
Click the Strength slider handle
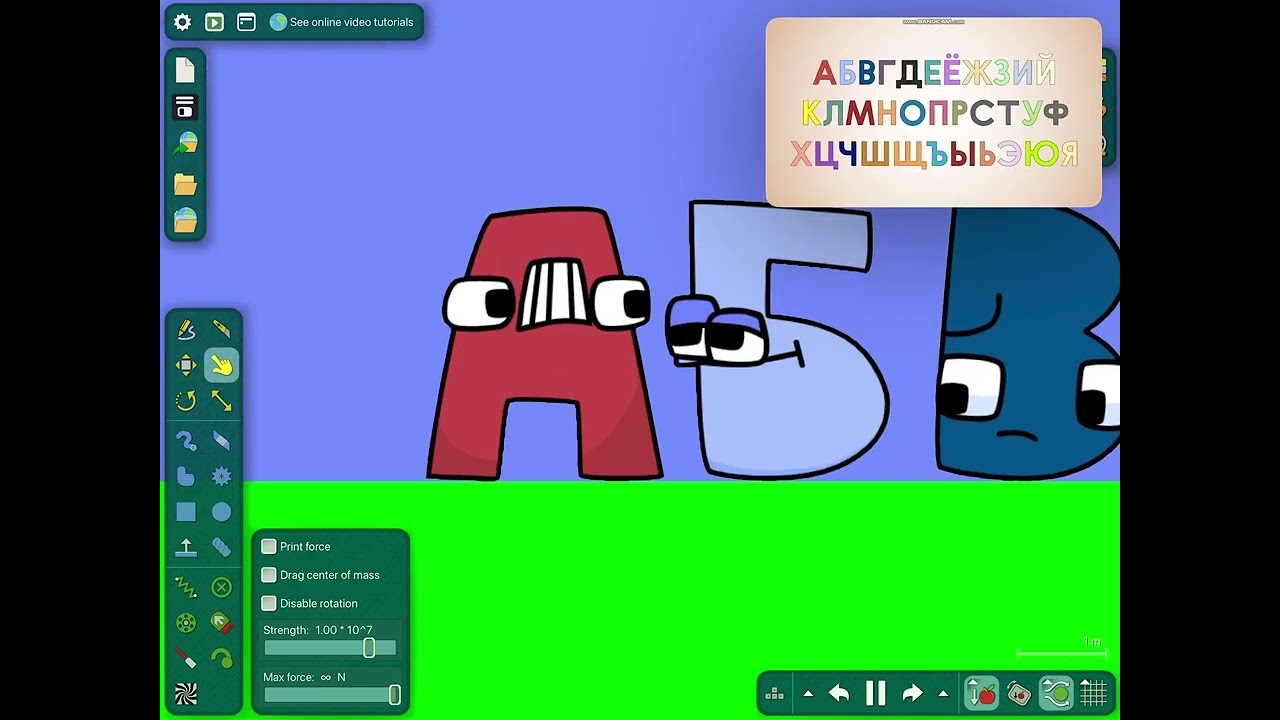369,648
